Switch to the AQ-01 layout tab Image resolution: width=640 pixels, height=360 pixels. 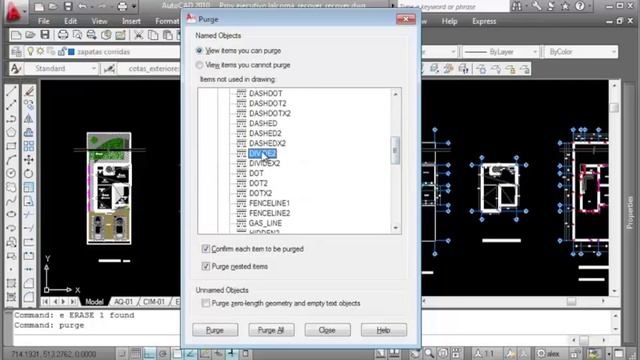[x=124, y=302]
